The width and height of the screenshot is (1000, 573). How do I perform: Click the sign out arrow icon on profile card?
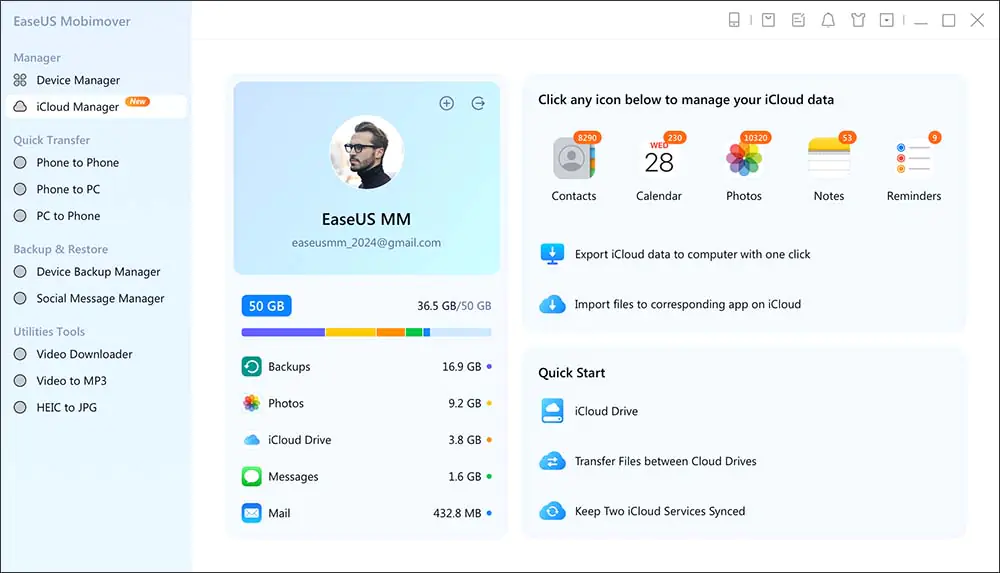(x=478, y=103)
